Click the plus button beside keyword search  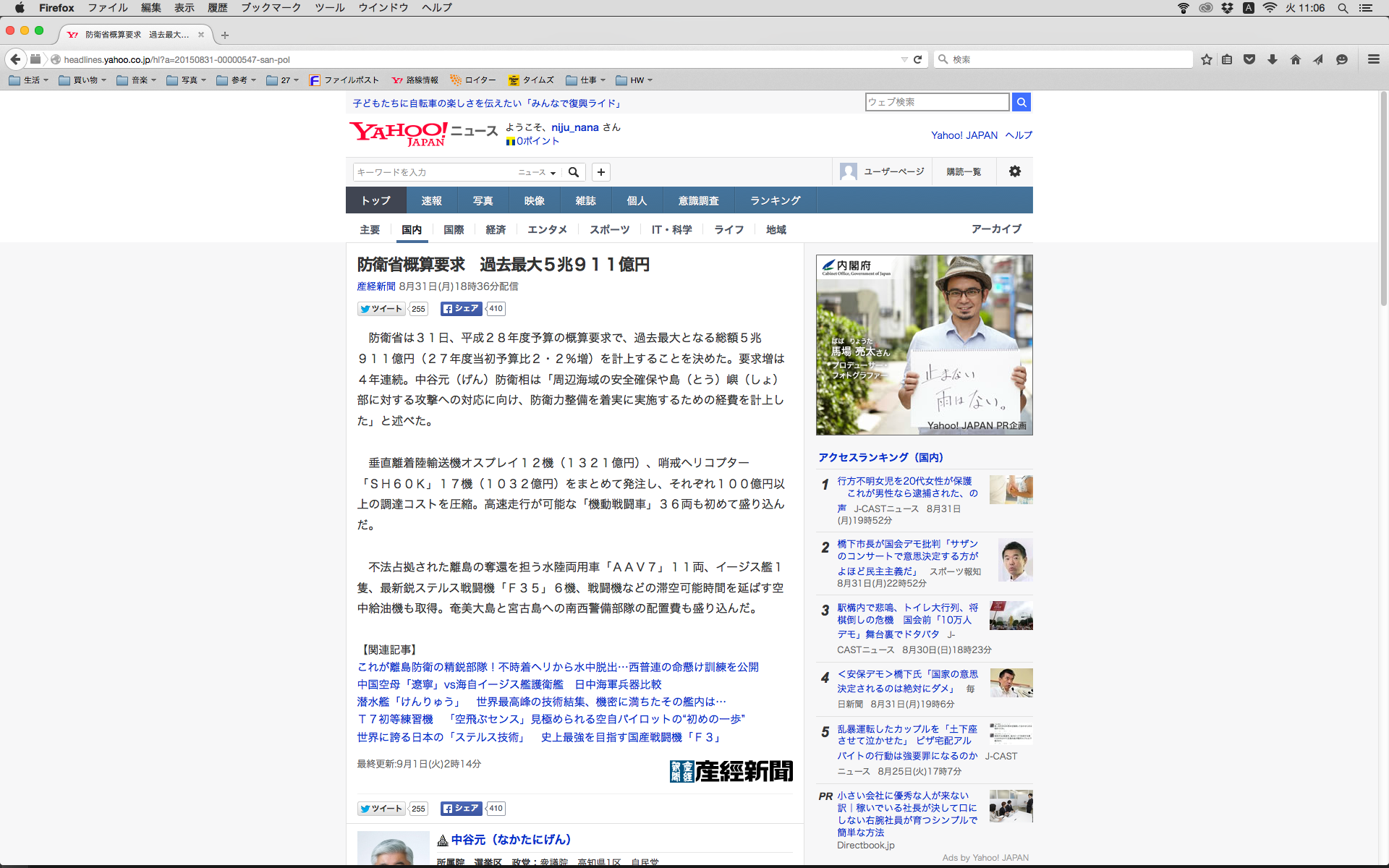(600, 172)
